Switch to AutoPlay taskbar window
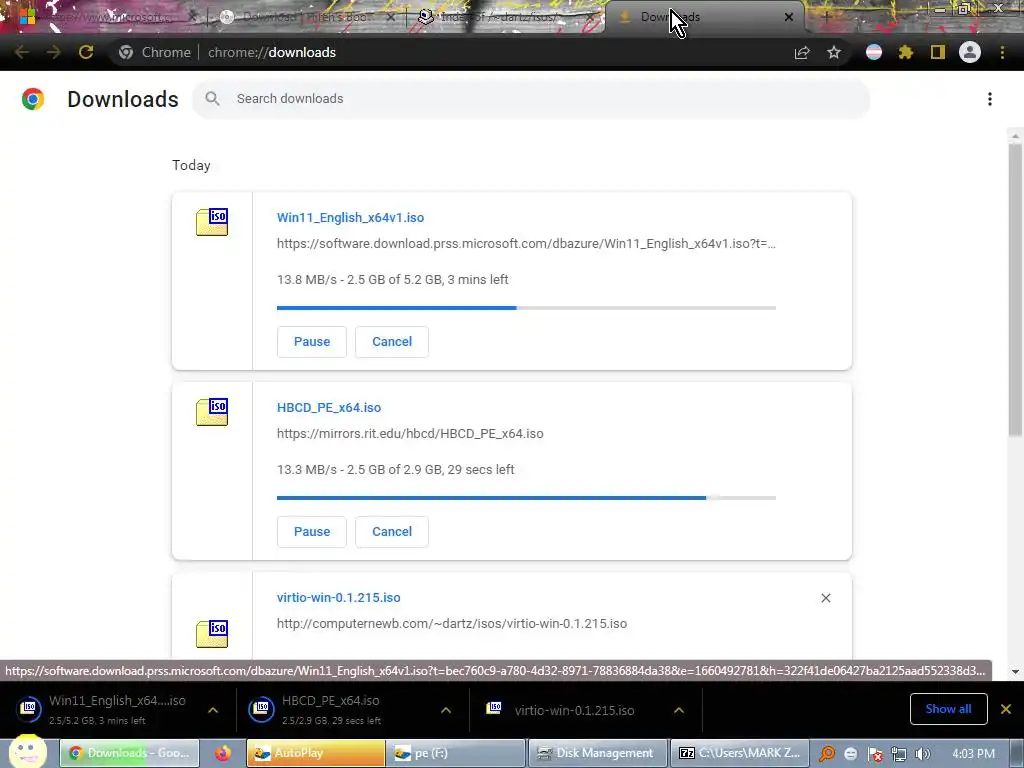This screenshot has width=1024, height=768. 316,753
